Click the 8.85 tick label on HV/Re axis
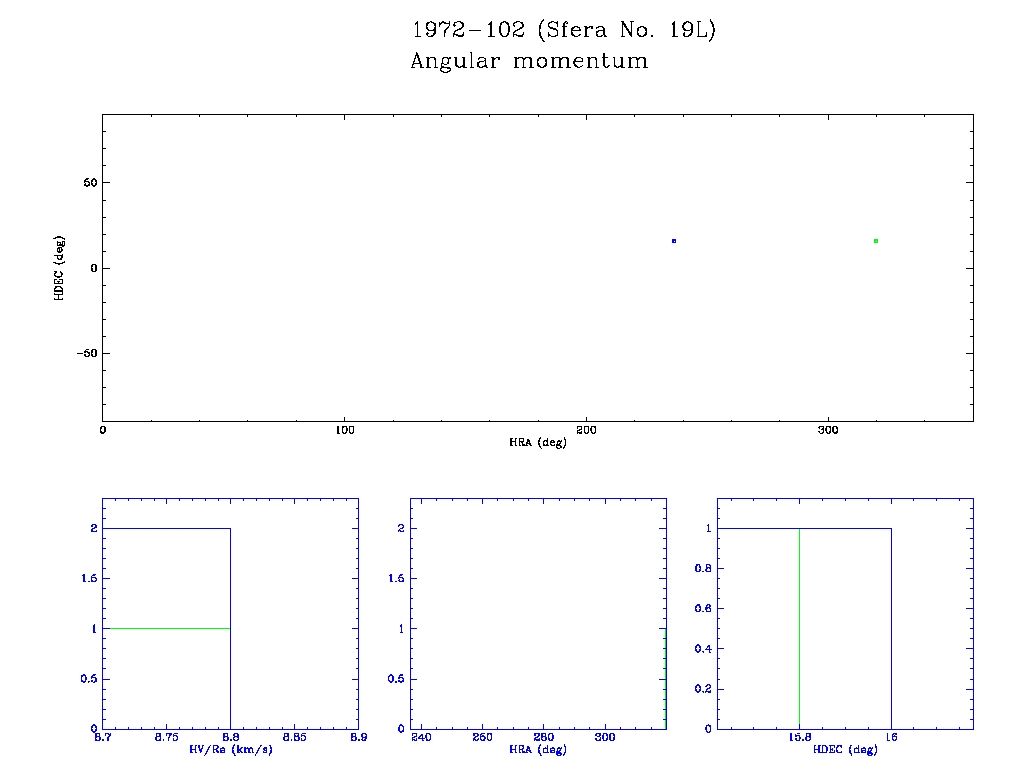The image size is (1024, 768). tap(294, 737)
